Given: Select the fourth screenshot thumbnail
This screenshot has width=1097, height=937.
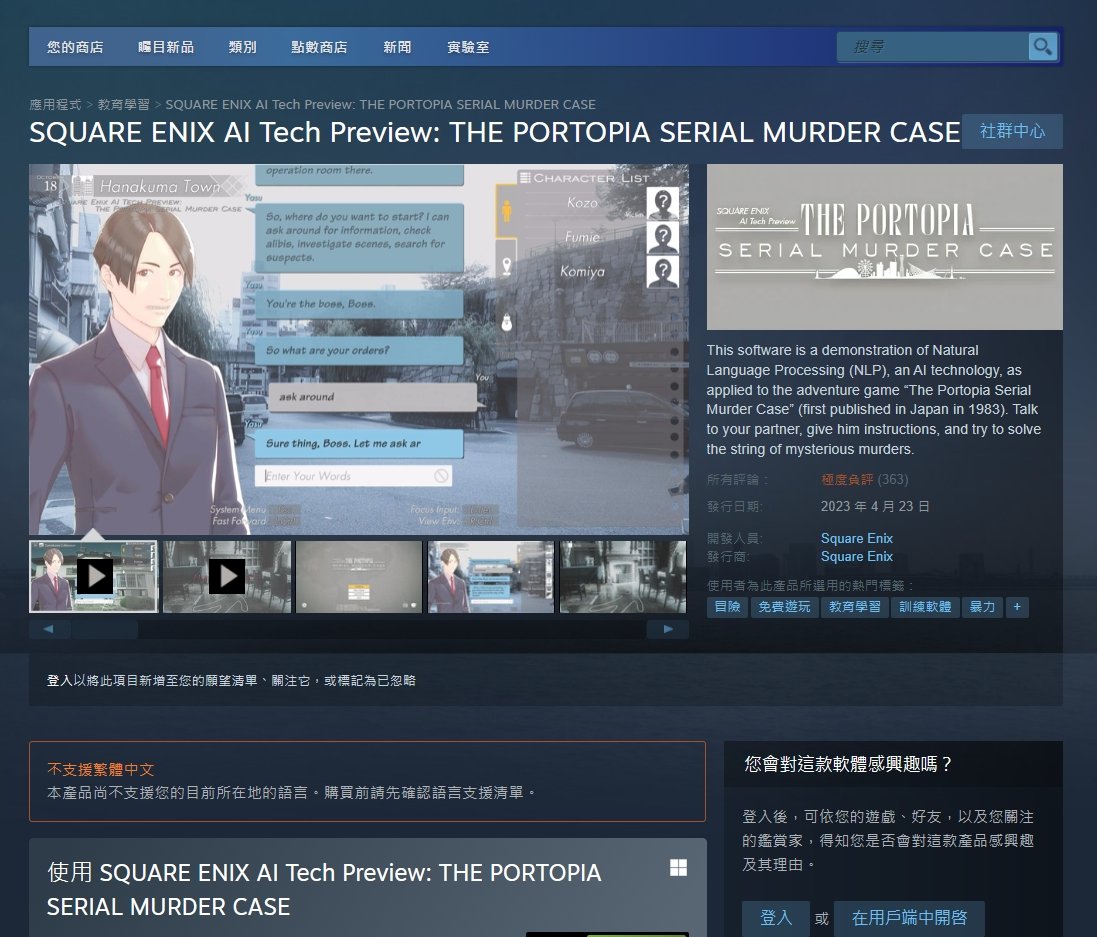Looking at the screenshot, I should pos(490,576).
